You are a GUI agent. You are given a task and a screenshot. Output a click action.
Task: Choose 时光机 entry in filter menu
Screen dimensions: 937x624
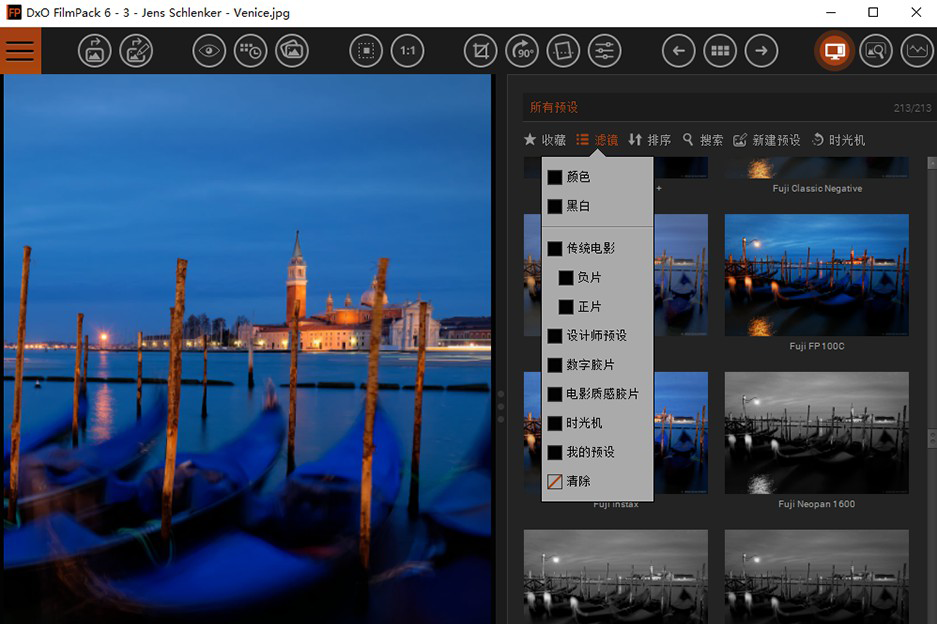pyautogui.click(x=583, y=423)
